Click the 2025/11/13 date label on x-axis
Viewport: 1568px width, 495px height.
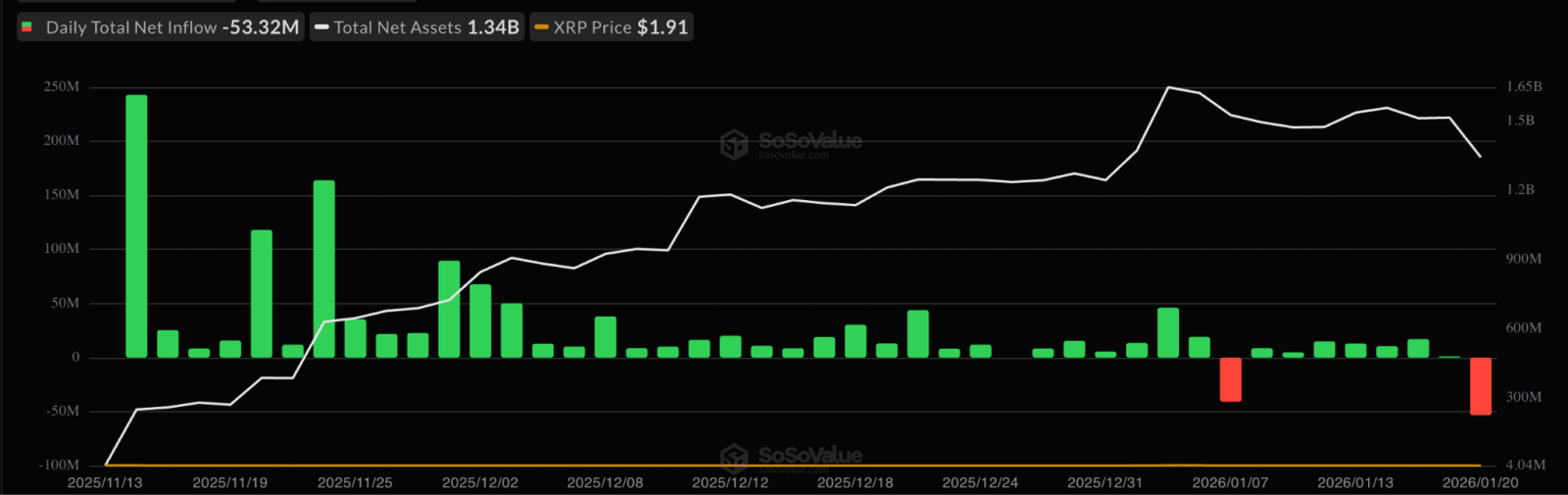pos(105,482)
